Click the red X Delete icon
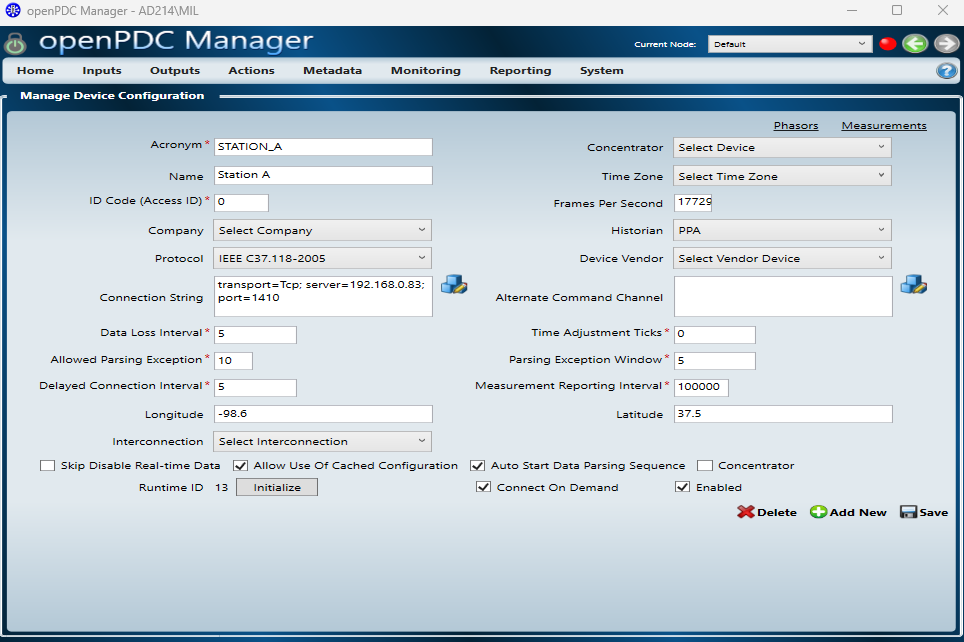 [746, 512]
